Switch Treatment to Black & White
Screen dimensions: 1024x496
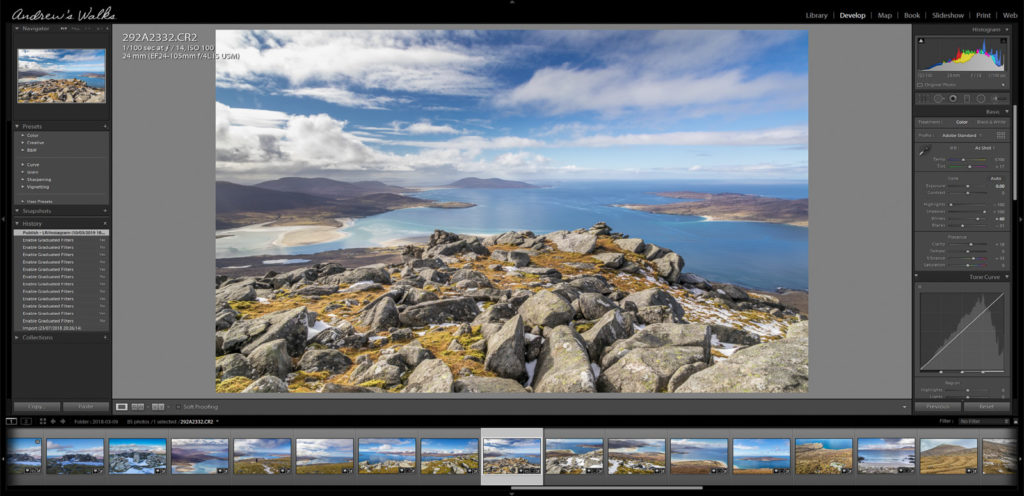(991, 122)
